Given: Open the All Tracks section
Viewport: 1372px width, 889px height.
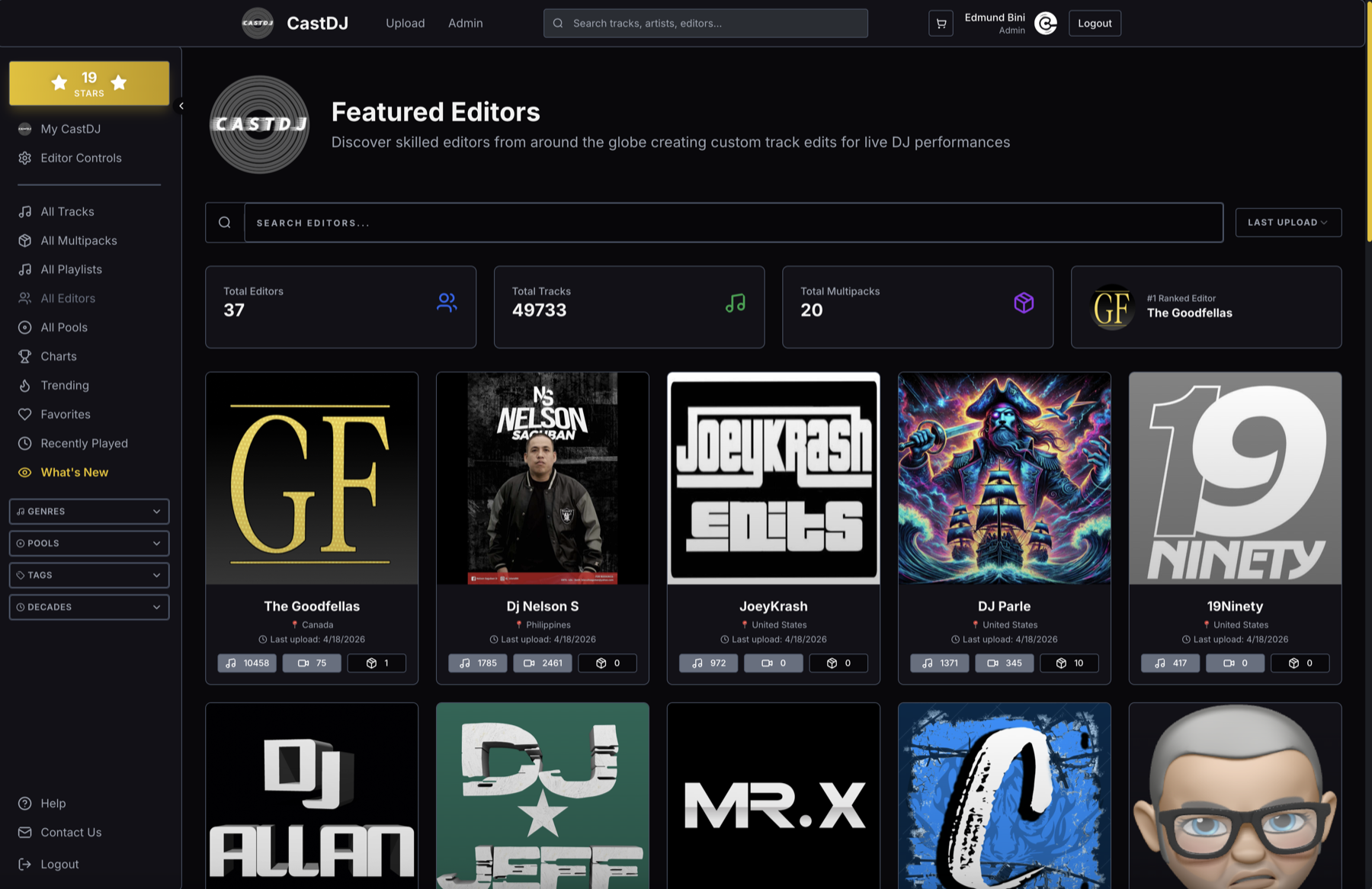Looking at the screenshot, I should pyautogui.click(x=67, y=211).
